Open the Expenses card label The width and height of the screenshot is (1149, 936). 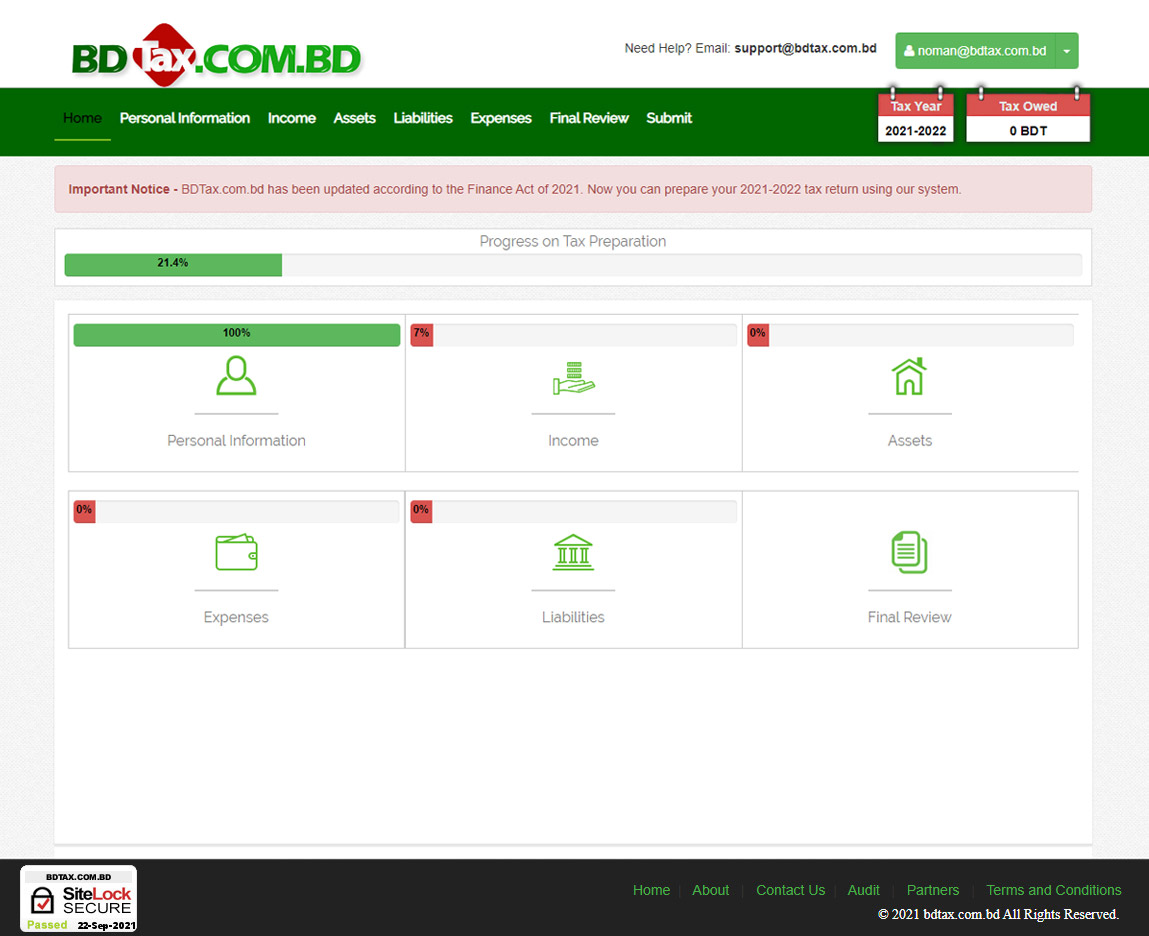(236, 617)
